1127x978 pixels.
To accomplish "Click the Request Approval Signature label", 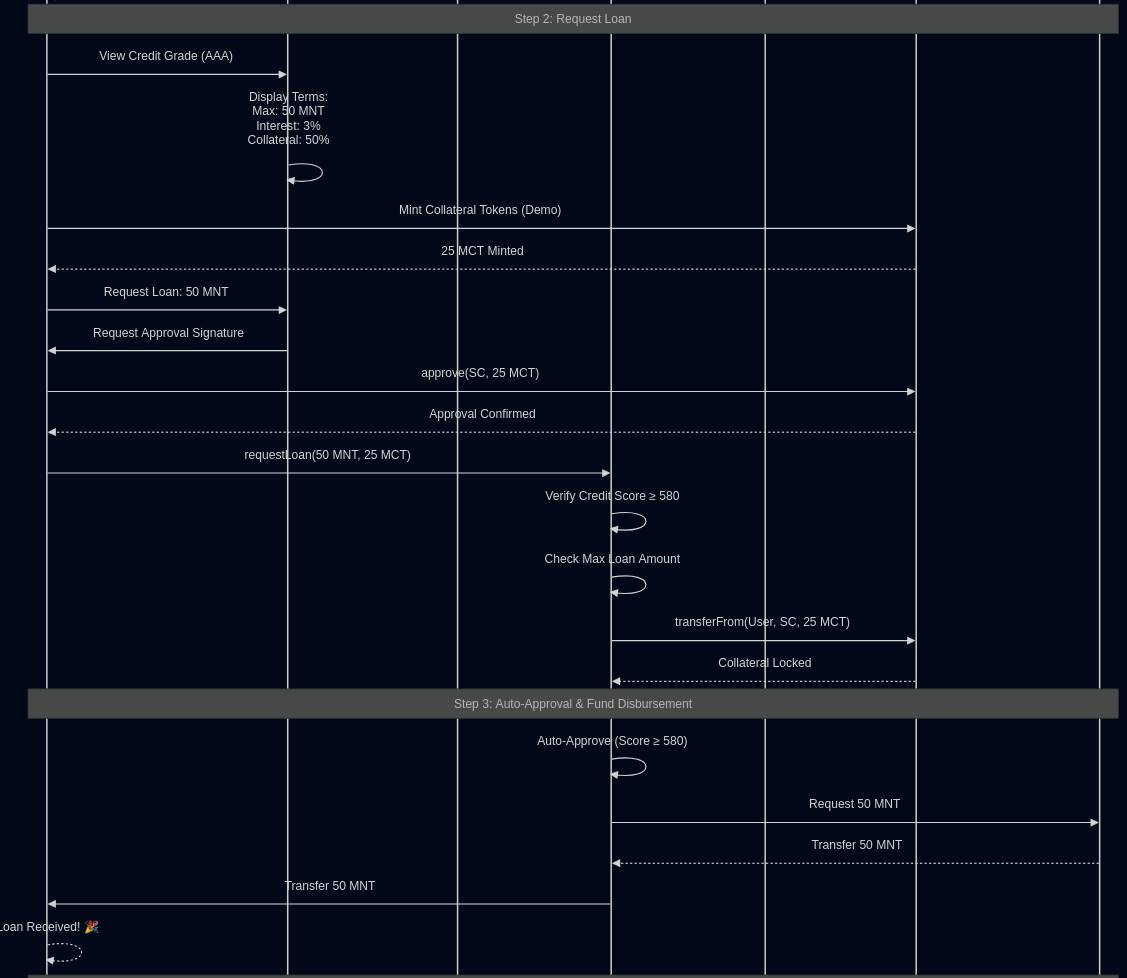I will (168, 334).
